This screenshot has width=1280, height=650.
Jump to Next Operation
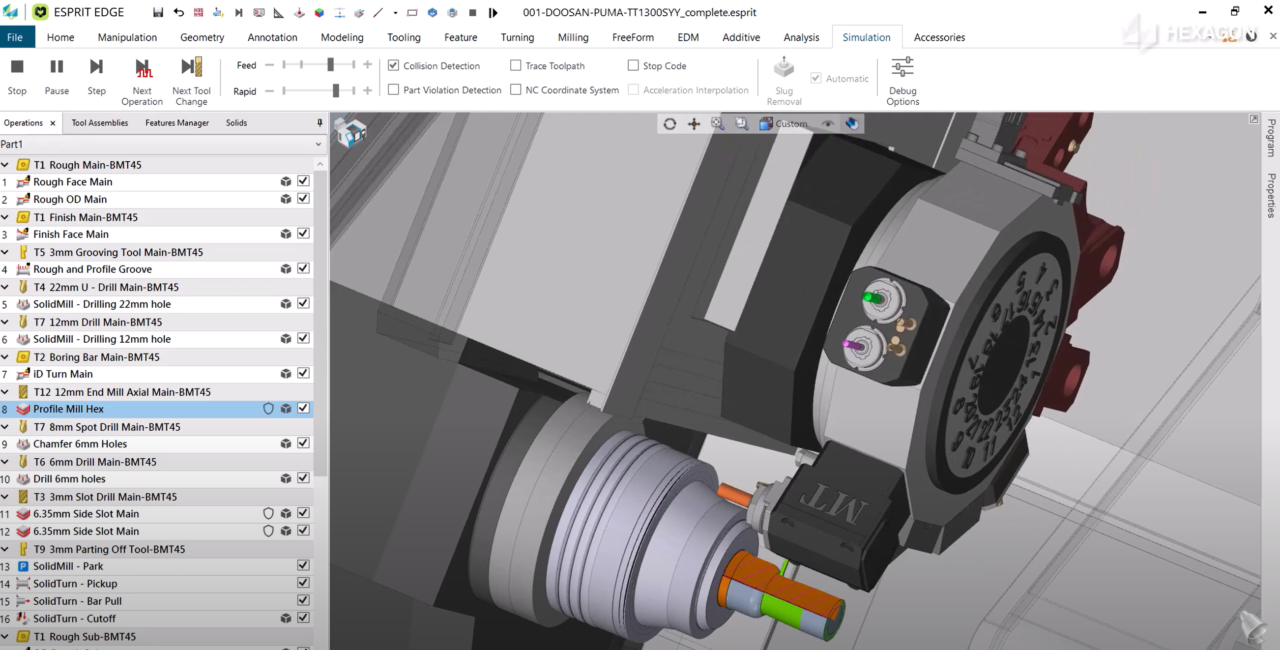coord(142,81)
